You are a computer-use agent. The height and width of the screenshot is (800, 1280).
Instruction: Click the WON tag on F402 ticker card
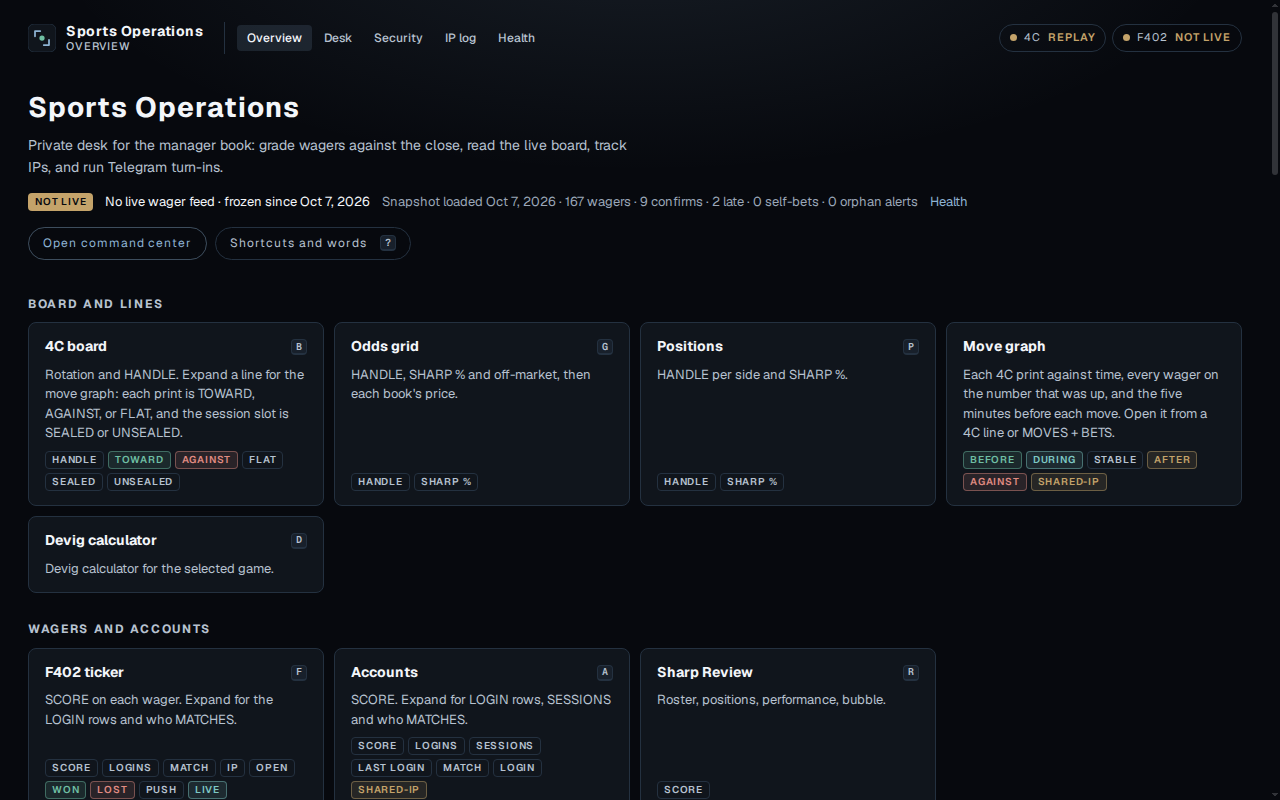tap(66, 790)
